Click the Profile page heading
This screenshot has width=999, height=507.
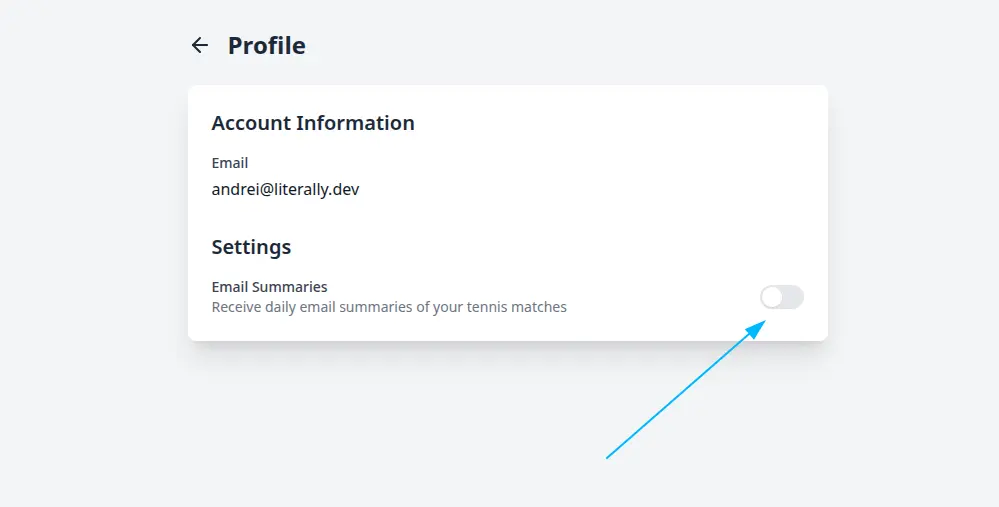267,45
